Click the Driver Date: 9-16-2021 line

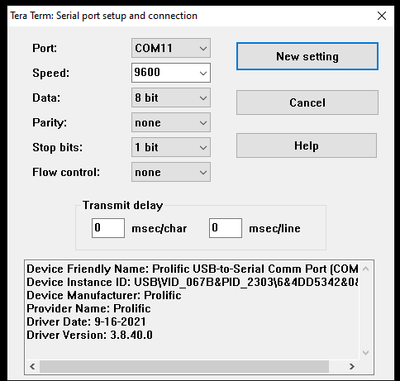(x=86, y=322)
